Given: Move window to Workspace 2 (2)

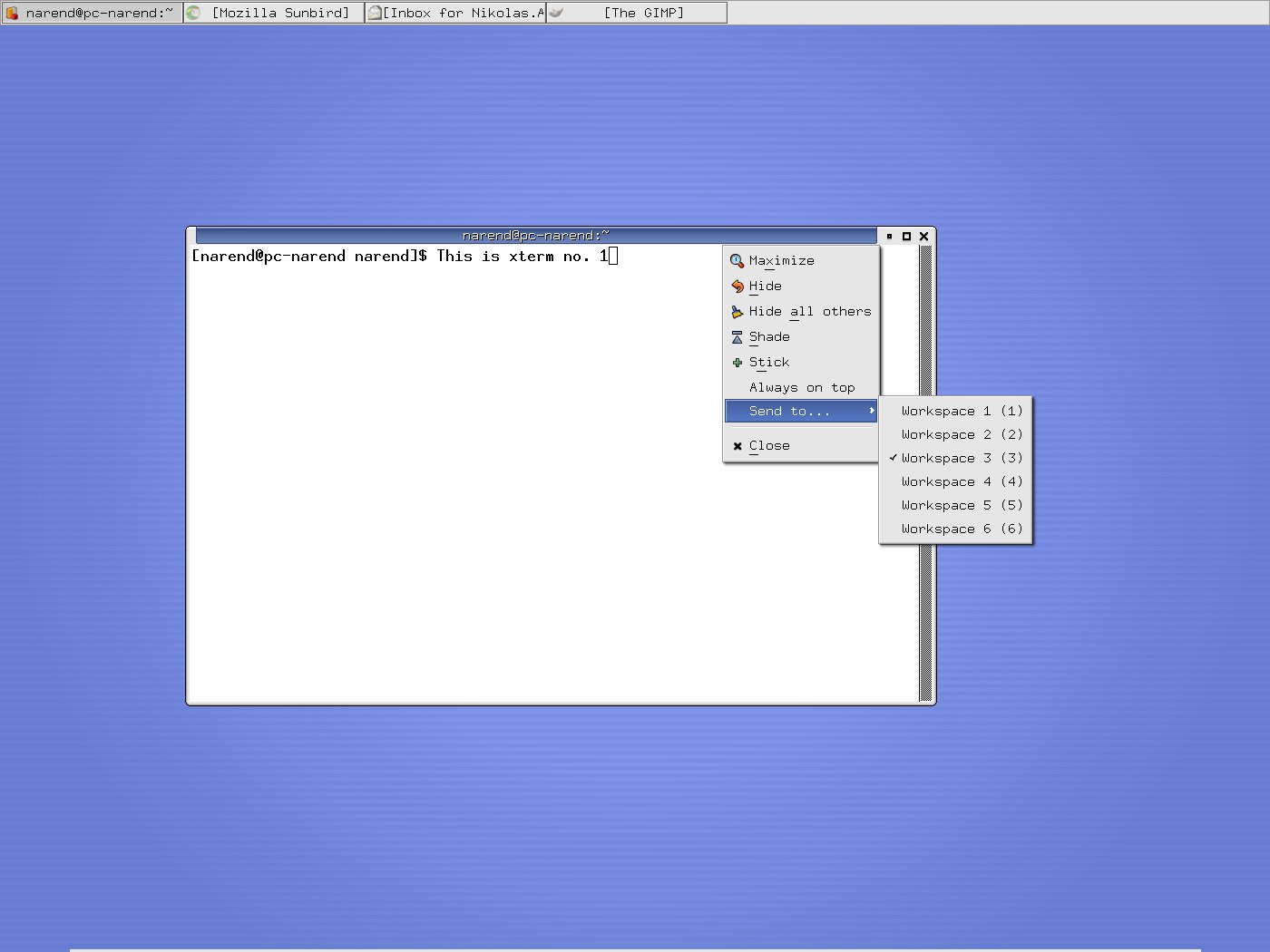Looking at the screenshot, I should pos(961,435).
